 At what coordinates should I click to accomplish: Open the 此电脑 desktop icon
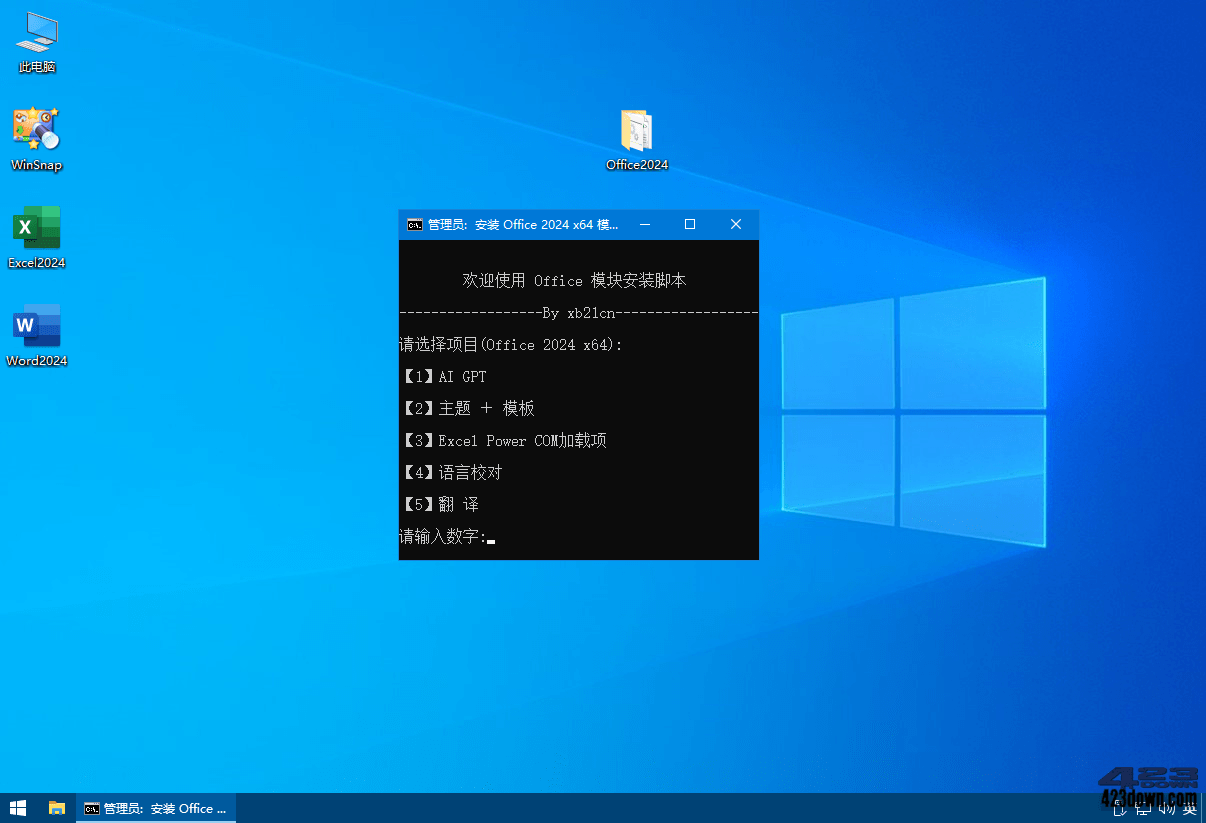point(37,40)
